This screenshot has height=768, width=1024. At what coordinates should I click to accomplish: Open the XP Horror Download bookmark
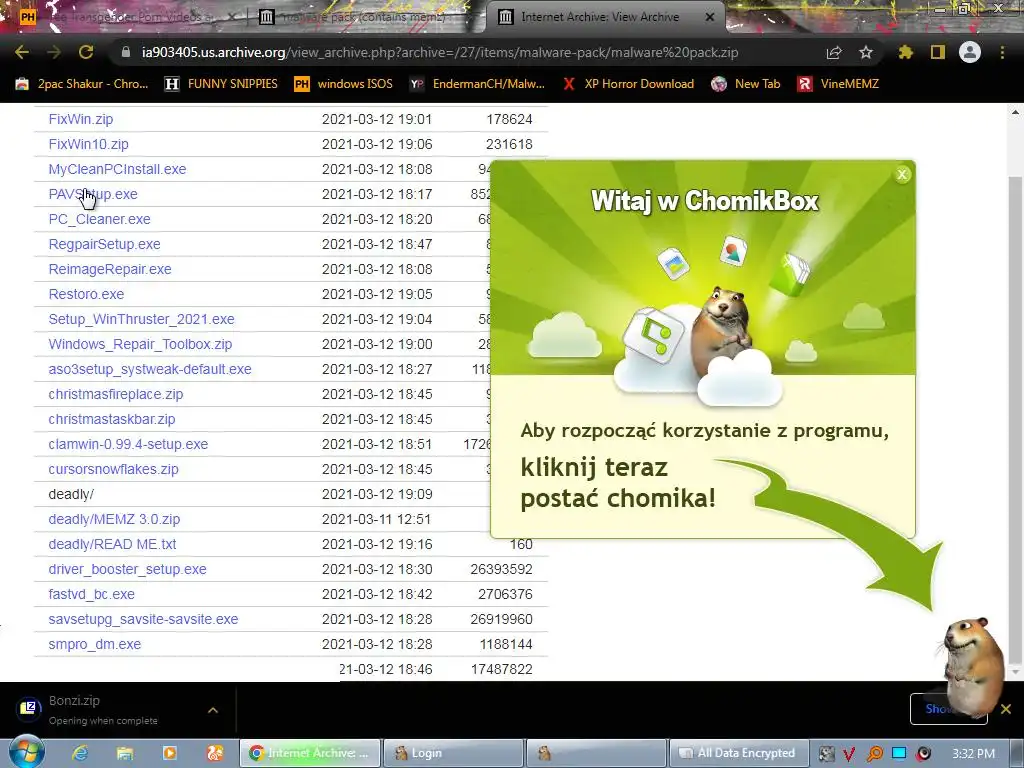(628, 84)
